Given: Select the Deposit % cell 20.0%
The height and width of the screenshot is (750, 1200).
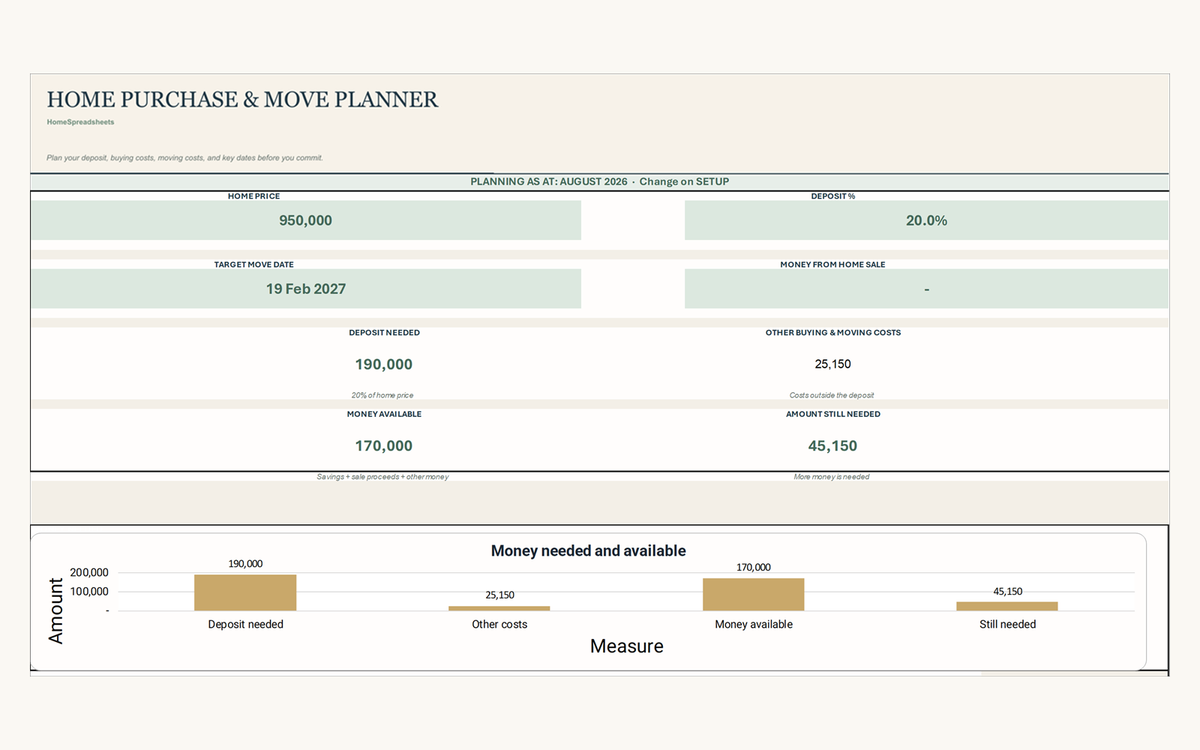Looking at the screenshot, I should [x=926, y=221].
